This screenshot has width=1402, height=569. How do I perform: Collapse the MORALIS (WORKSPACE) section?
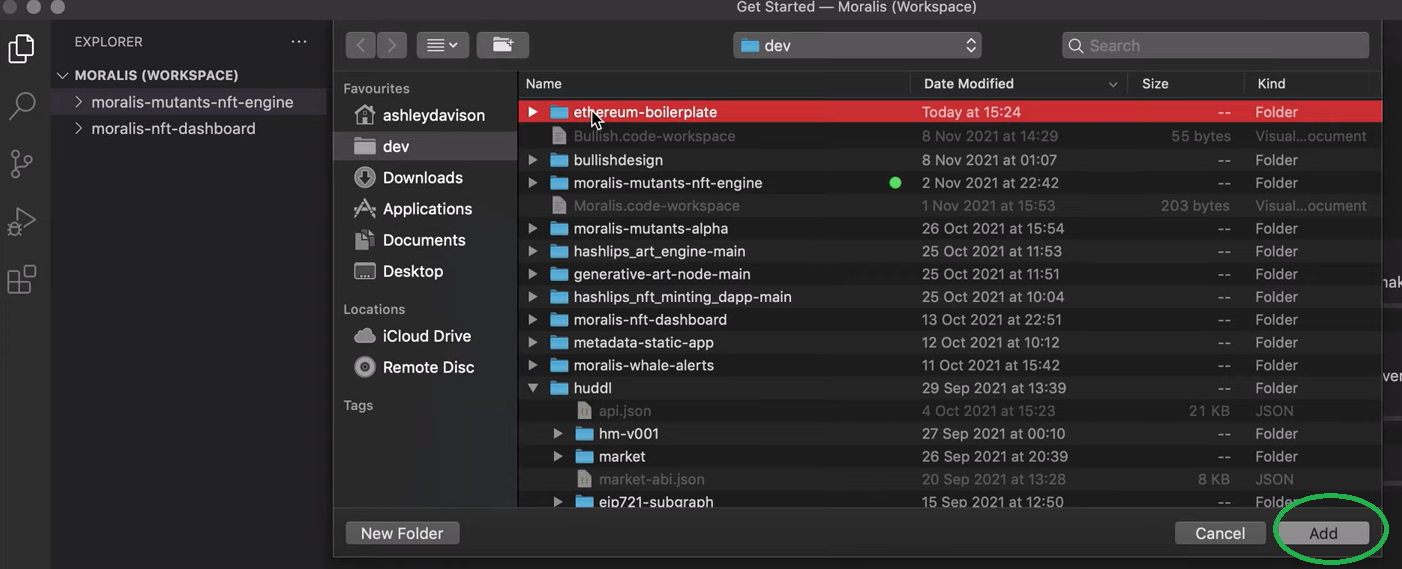63,75
